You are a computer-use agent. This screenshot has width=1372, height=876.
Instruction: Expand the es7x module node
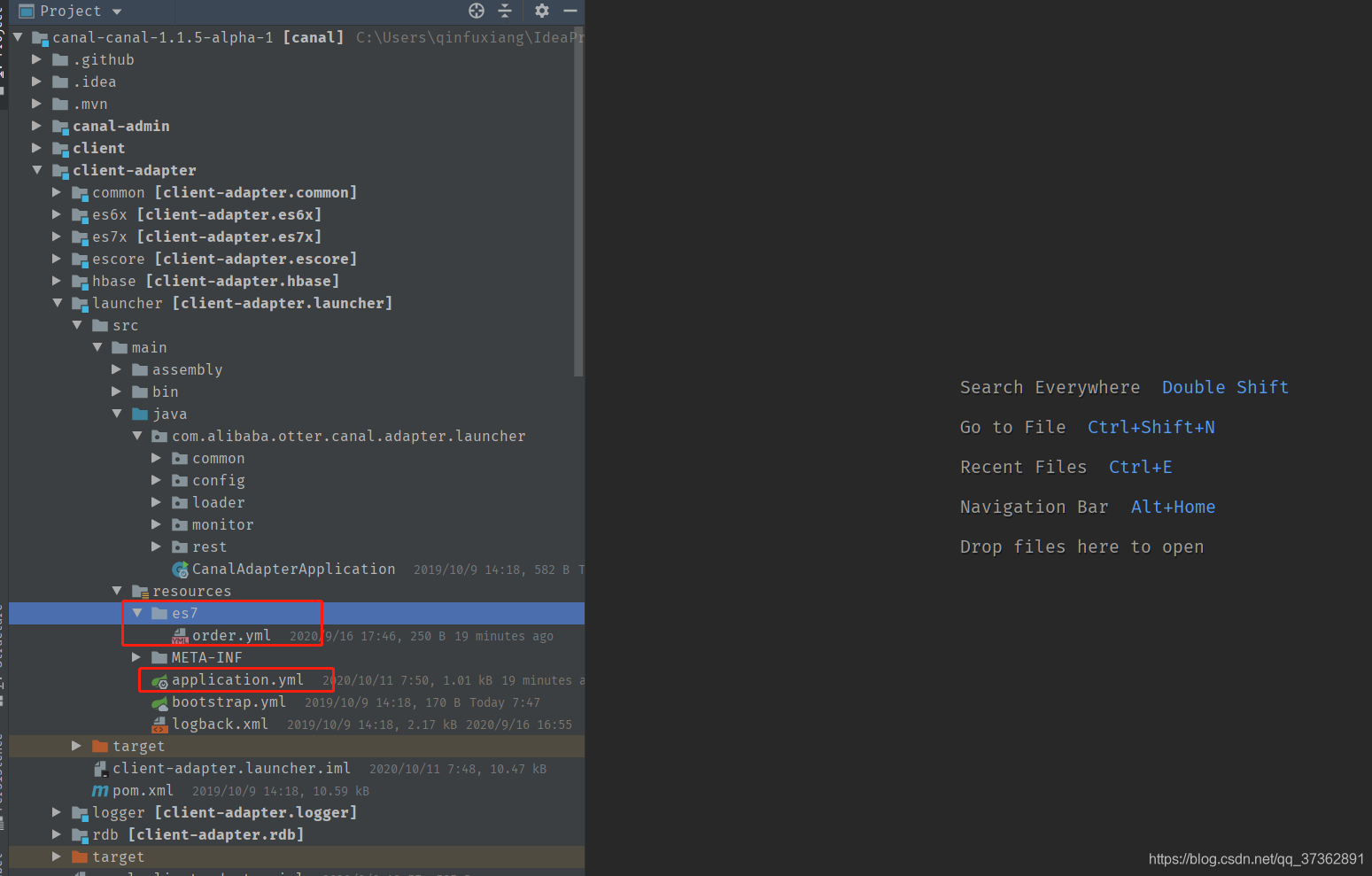[57, 236]
